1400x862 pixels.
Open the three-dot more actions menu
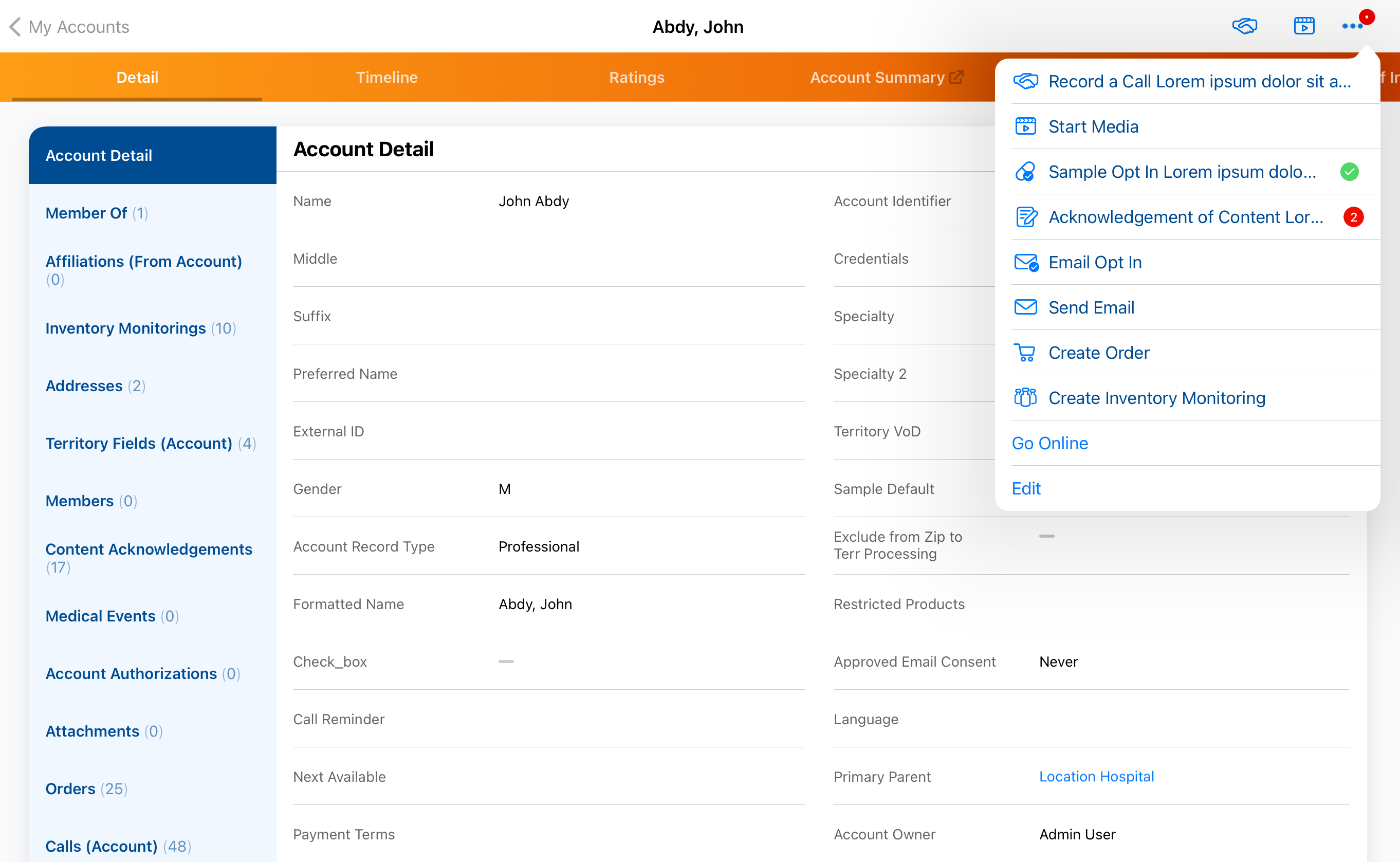point(1353,26)
